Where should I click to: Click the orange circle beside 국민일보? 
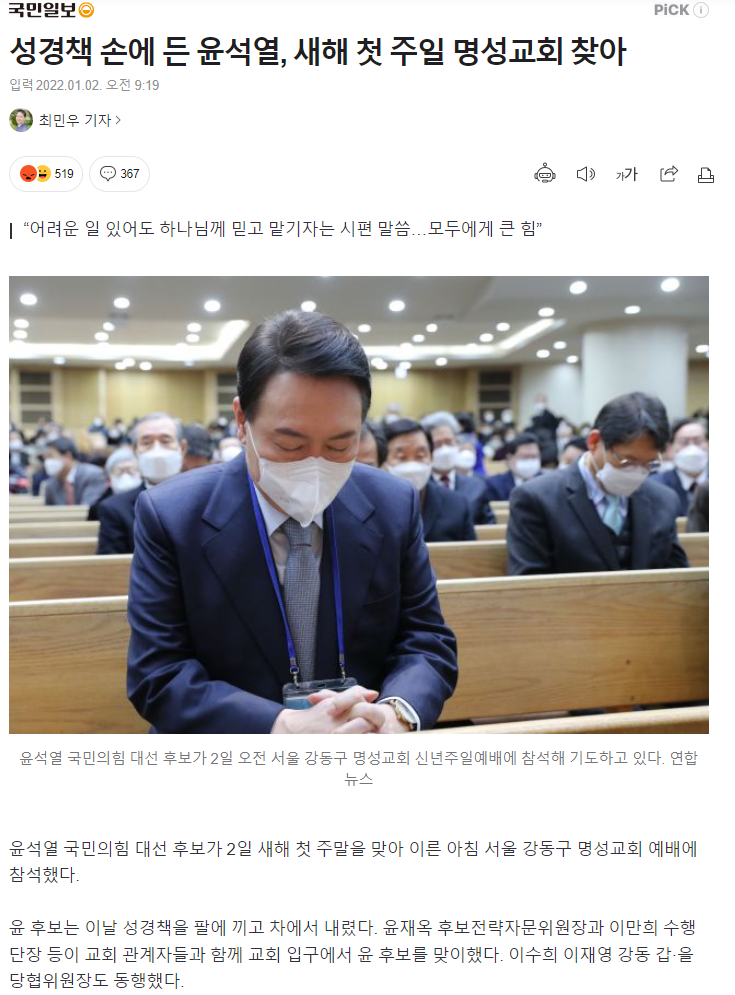point(86,10)
